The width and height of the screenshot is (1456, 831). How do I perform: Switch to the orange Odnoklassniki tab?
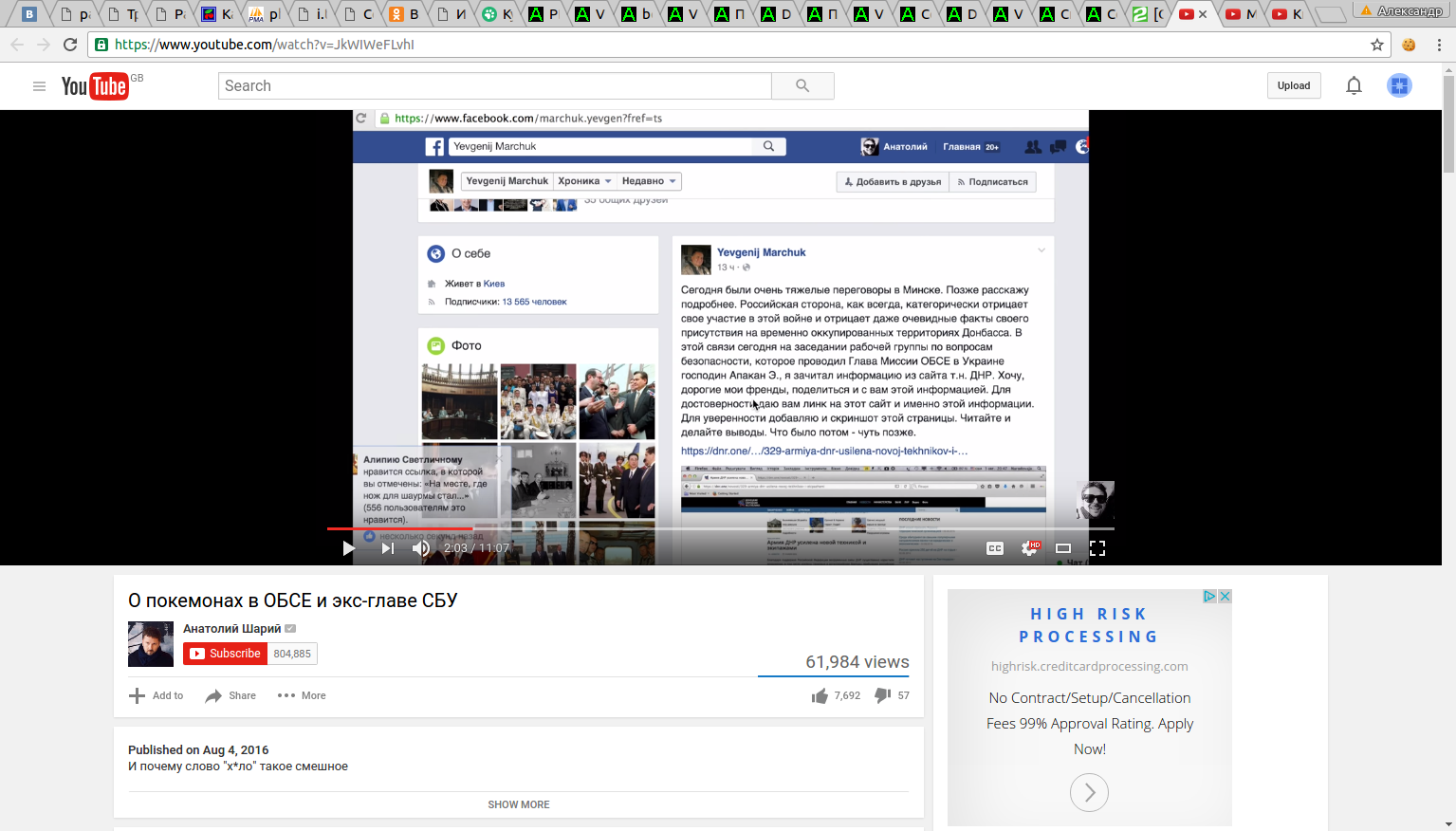(405, 14)
